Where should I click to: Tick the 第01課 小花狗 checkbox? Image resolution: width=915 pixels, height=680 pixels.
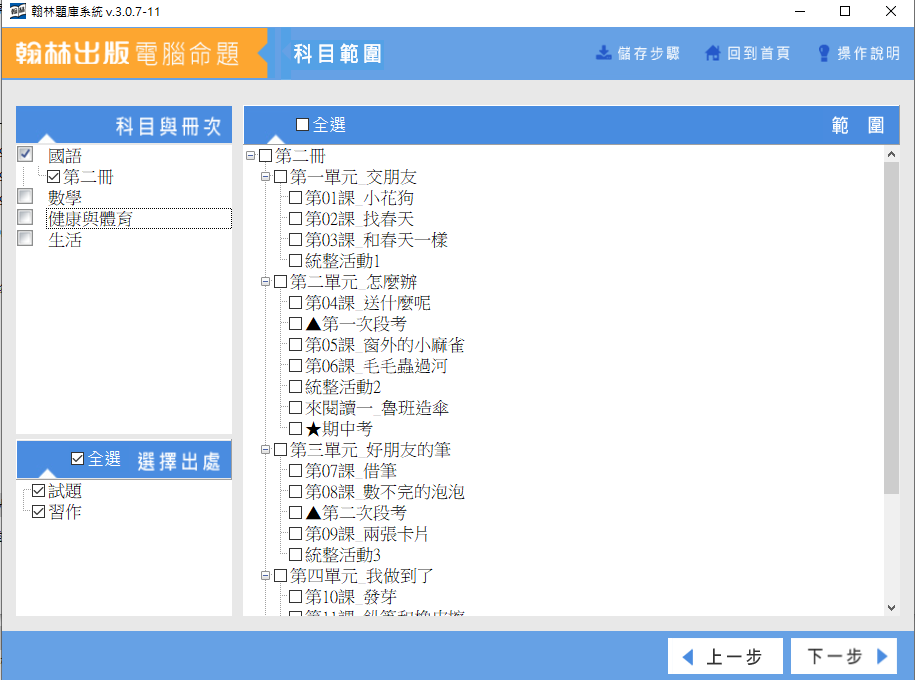pyautogui.click(x=295, y=198)
